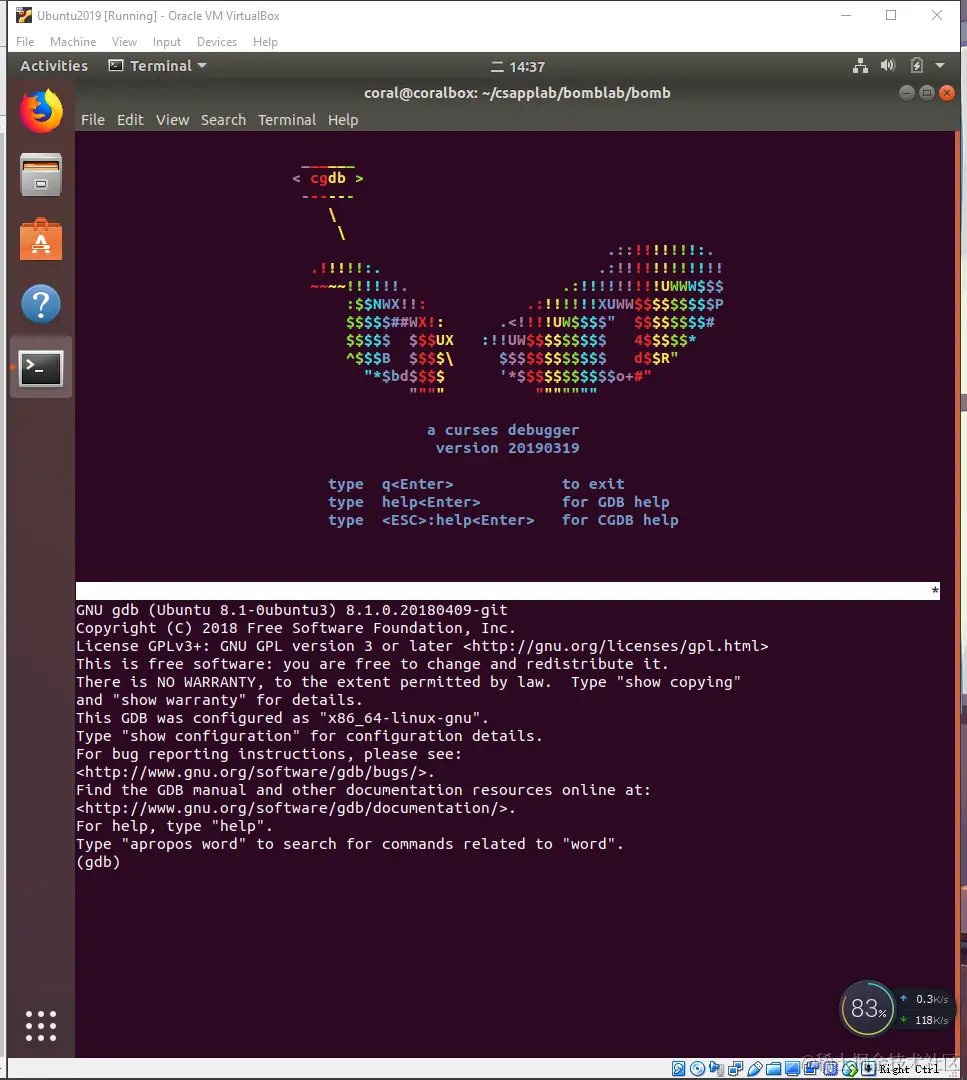The image size is (967, 1080).
Task: Open Firefox from the Ubuntu dock
Action: pyautogui.click(x=41, y=111)
